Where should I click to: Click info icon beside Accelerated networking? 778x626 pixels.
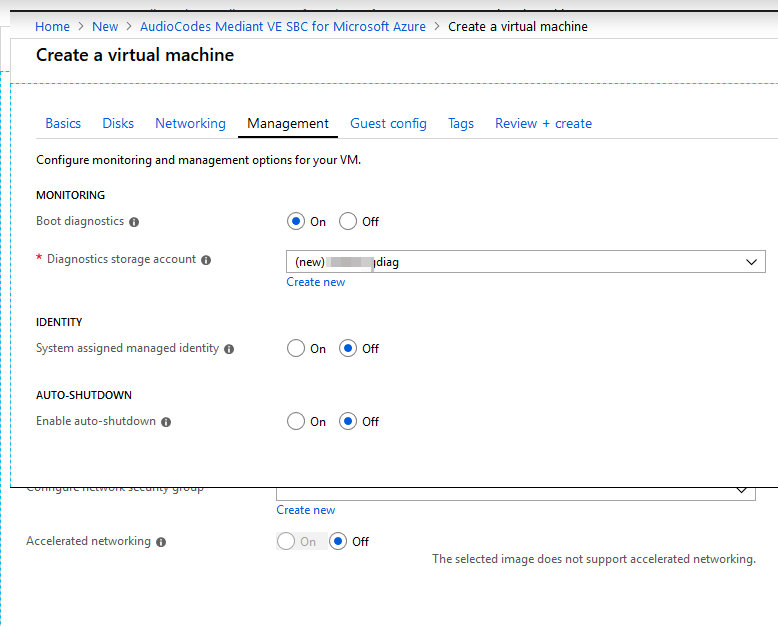coord(161,542)
